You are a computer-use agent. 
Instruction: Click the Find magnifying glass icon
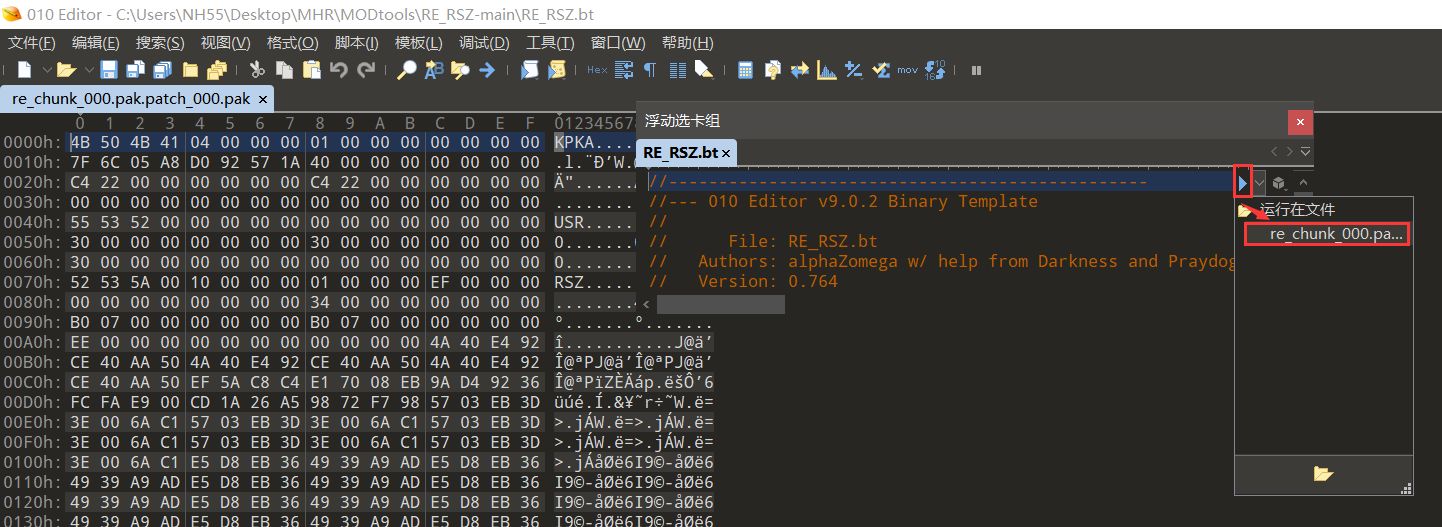tap(407, 70)
